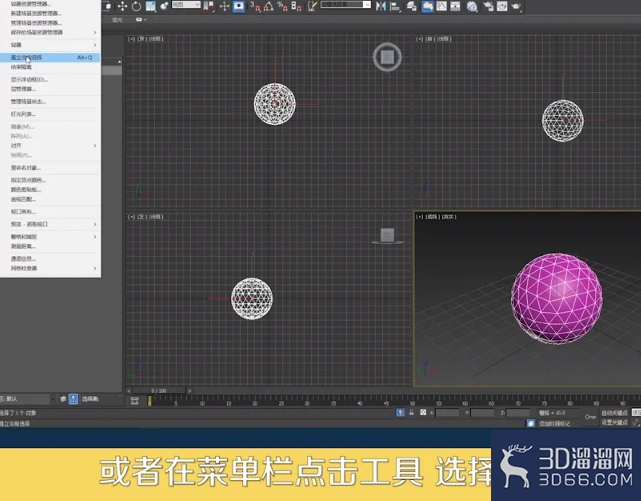Click the 填充 ribbon tab

117,20
